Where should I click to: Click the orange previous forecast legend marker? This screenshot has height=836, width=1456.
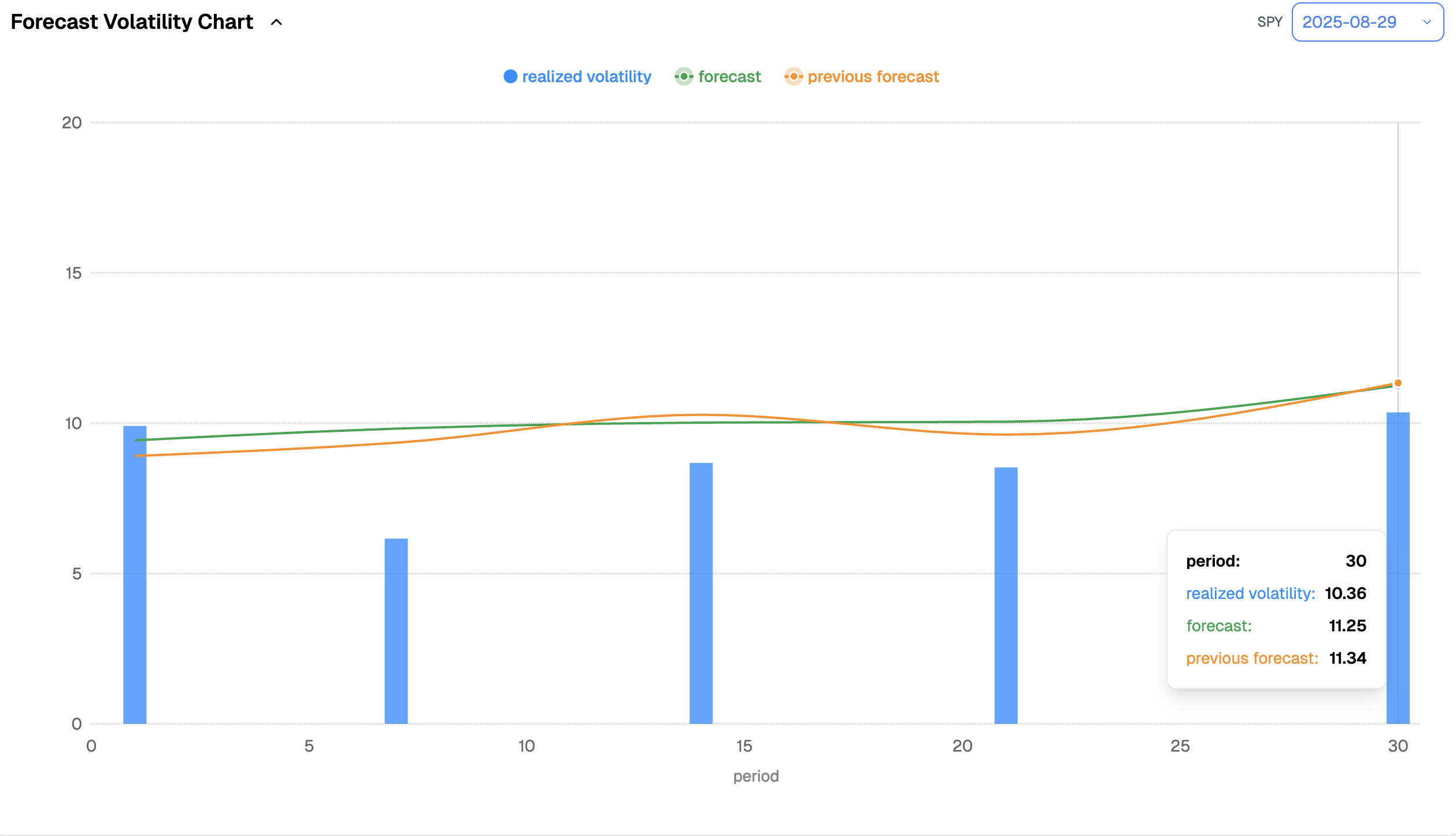(x=793, y=77)
